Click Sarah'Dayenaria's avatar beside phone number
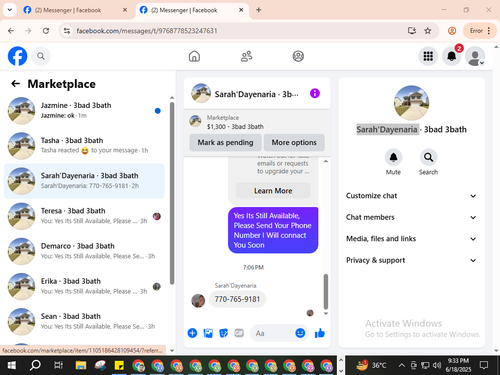The image size is (500, 375). coord(198,301)
